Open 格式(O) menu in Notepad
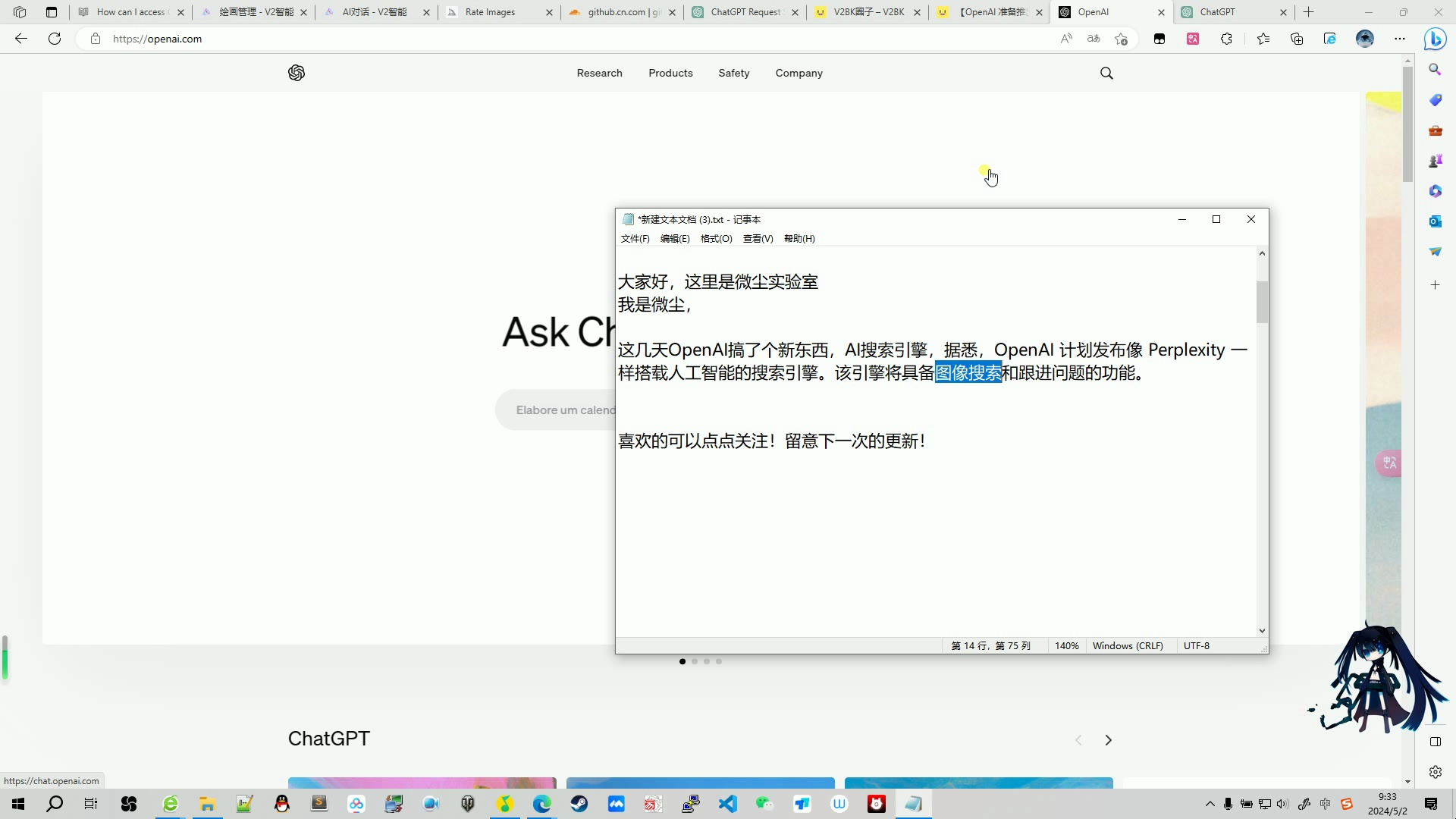Screen dimensions: 1456x819 (x=716, y=238)
